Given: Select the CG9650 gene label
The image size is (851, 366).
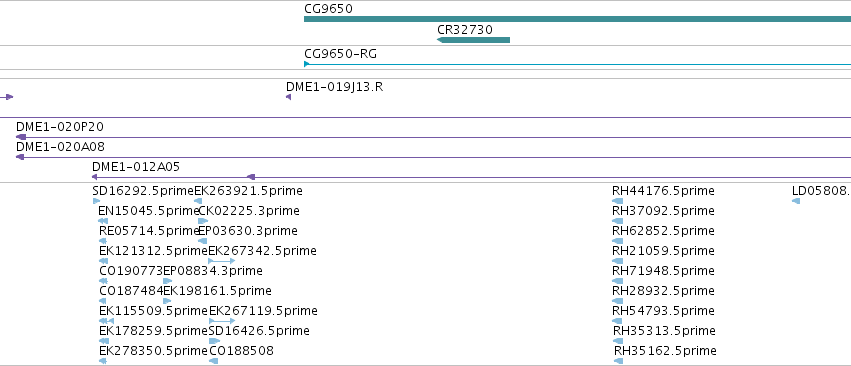Looking at the screenshot, I should 328,9.
